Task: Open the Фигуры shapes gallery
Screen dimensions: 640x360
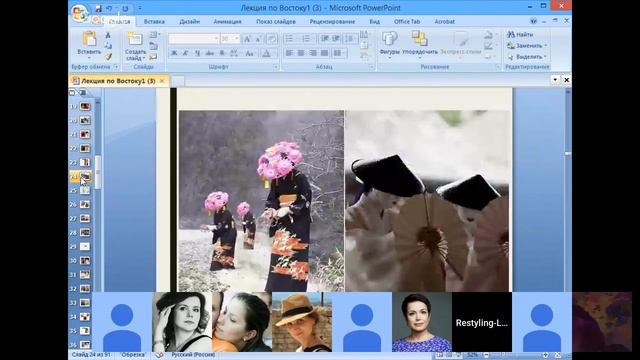Action: point(389,44)
